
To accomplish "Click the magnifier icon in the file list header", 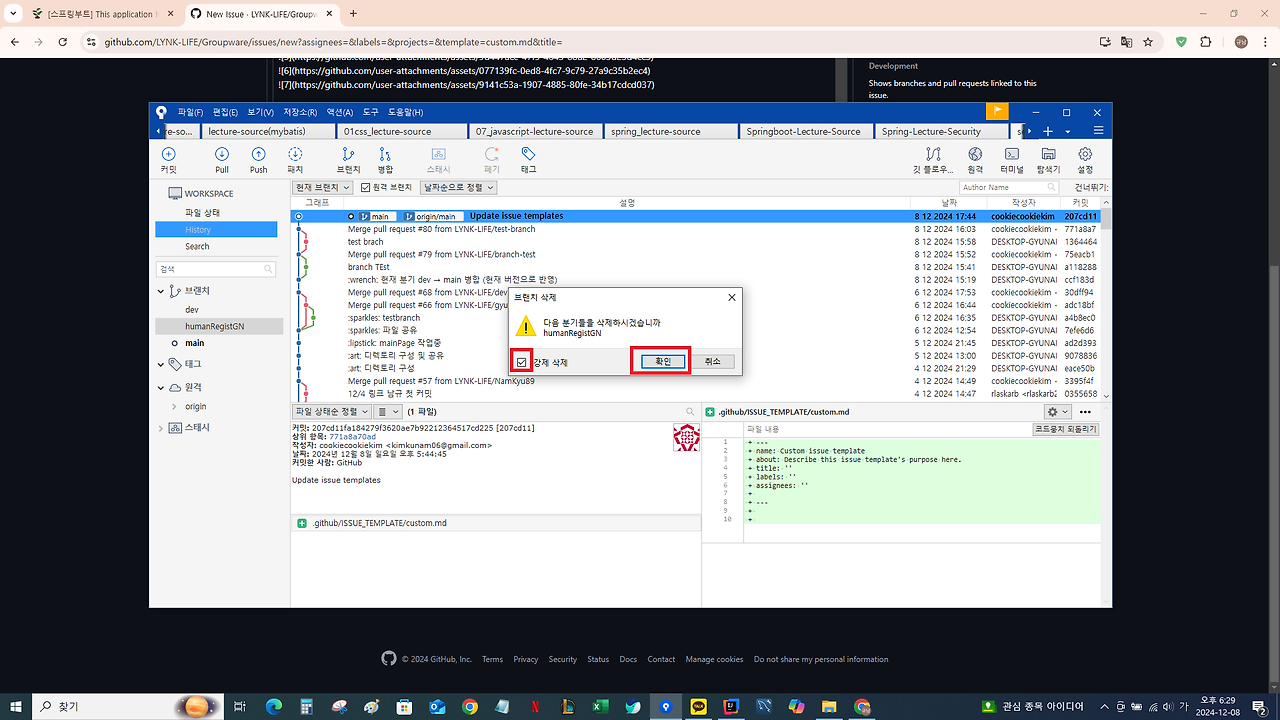I will (690, 412).
